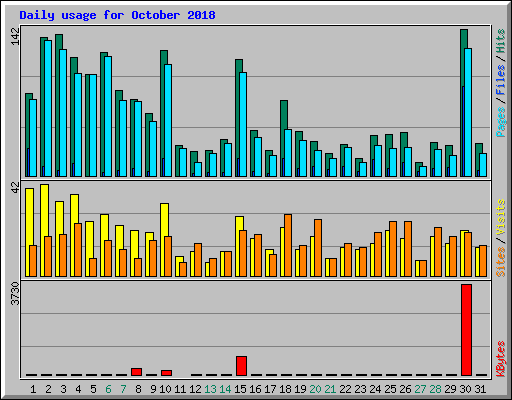Click day label "31" on the x-axis
The height and width of the screenshot is (400, 512).
click(480, 389)
